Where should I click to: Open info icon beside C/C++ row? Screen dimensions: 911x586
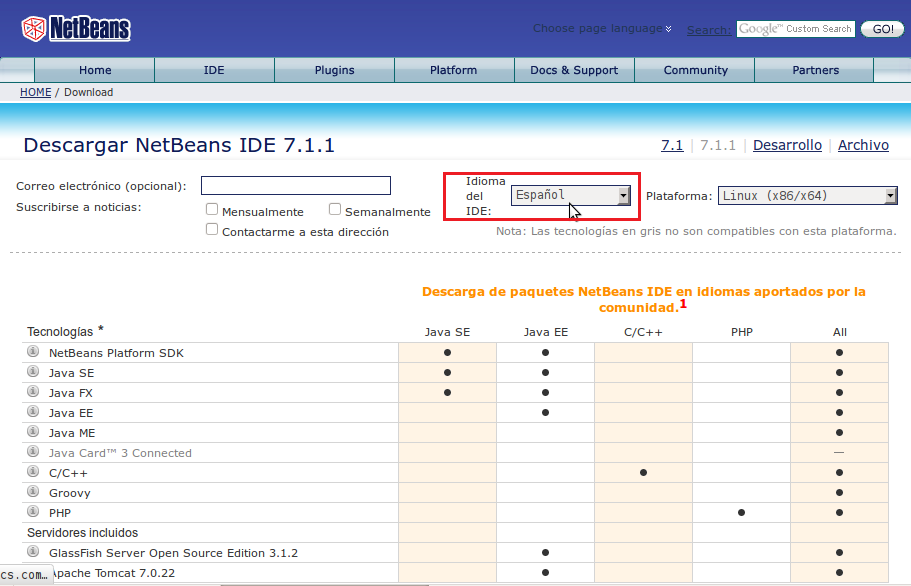coord(33,472)
